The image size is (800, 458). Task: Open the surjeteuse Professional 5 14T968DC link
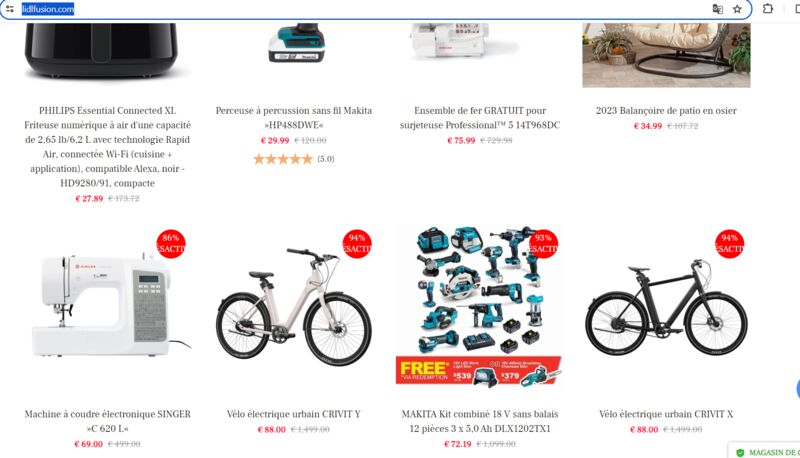click(x=480, y=117)
